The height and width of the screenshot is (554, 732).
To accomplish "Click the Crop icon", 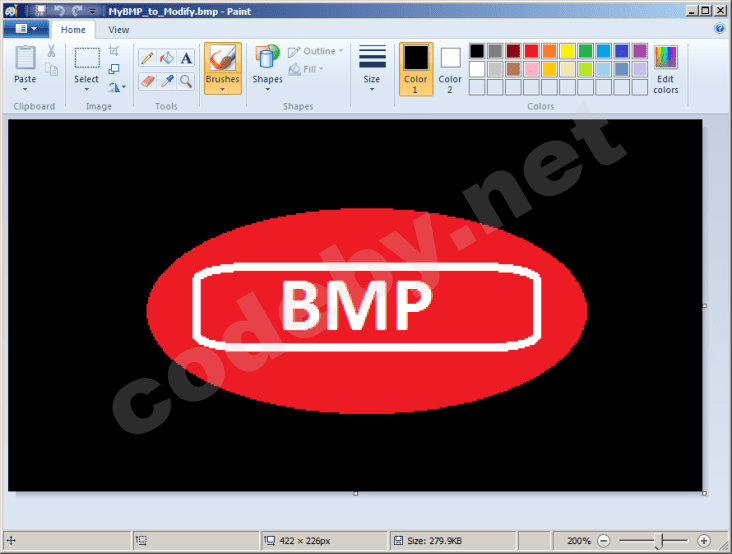I will point(113,51).
